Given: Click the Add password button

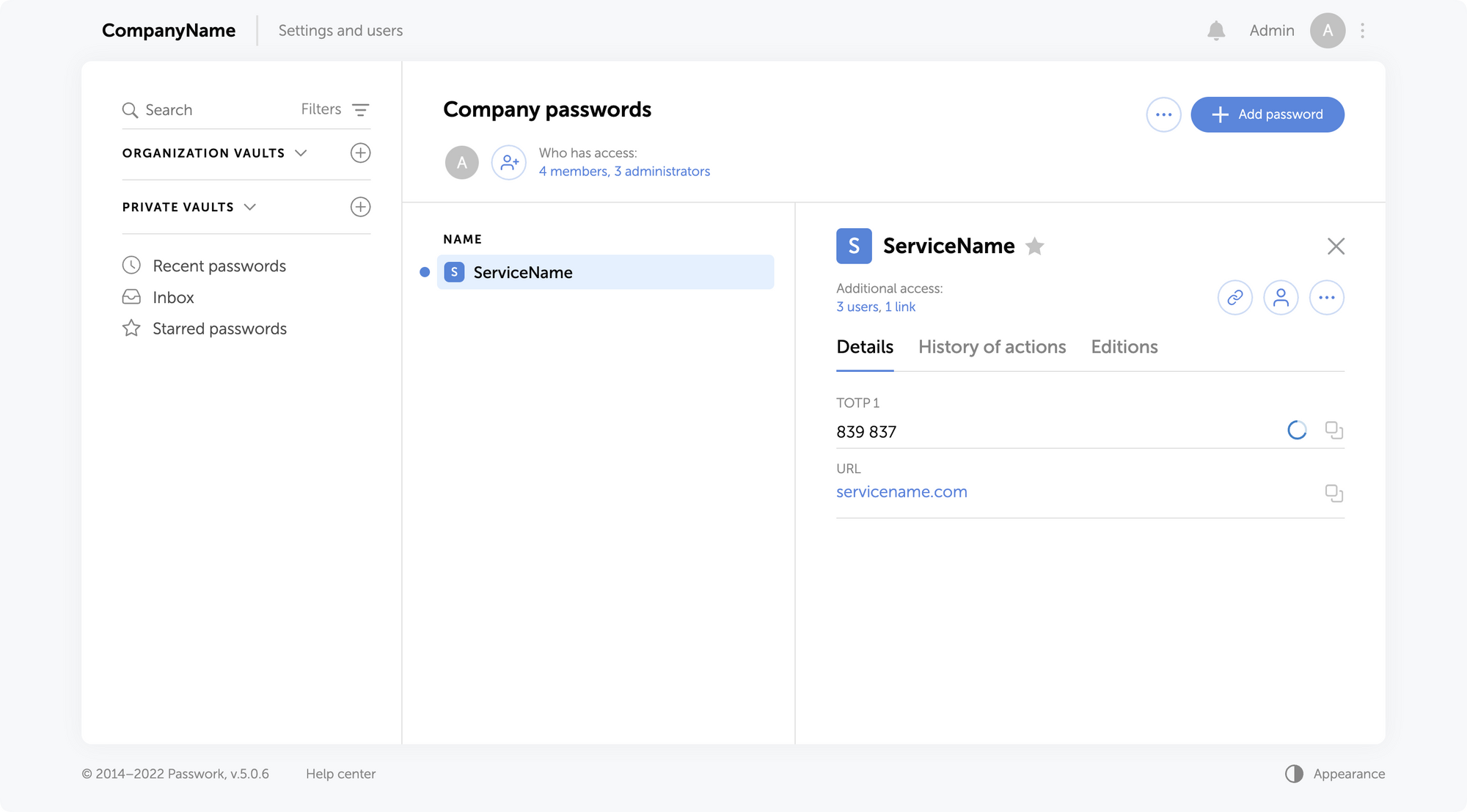Looking at the screenshot, I should pyautogui.click(x=1267, y=114).
